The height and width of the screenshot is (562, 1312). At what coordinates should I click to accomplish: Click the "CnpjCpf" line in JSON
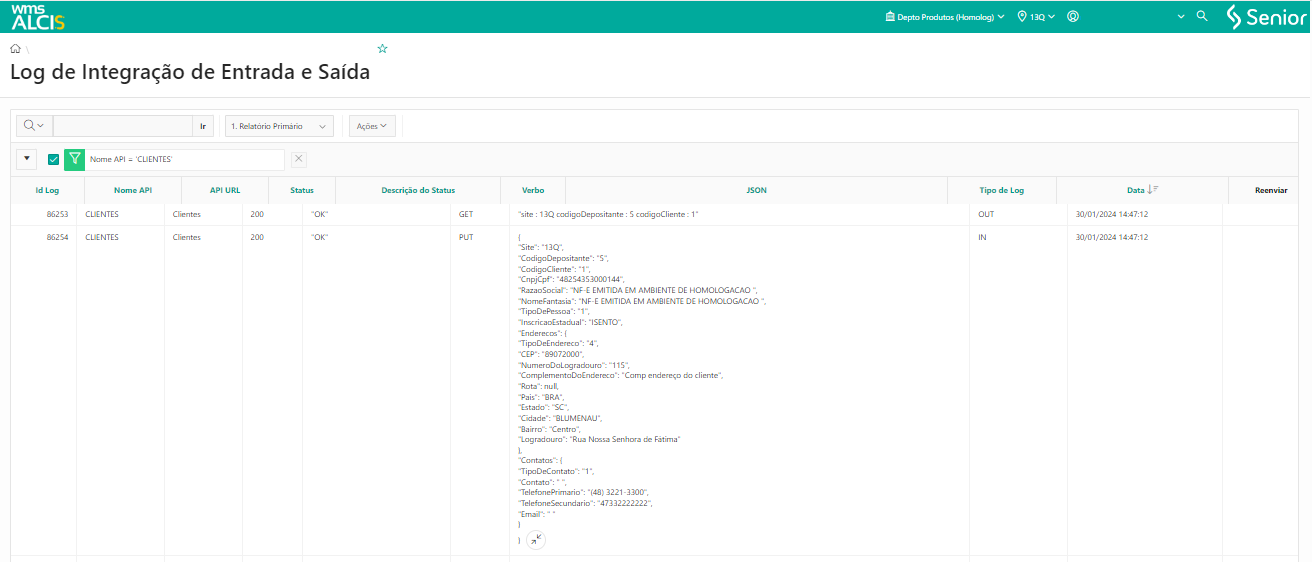click(571, 279)
